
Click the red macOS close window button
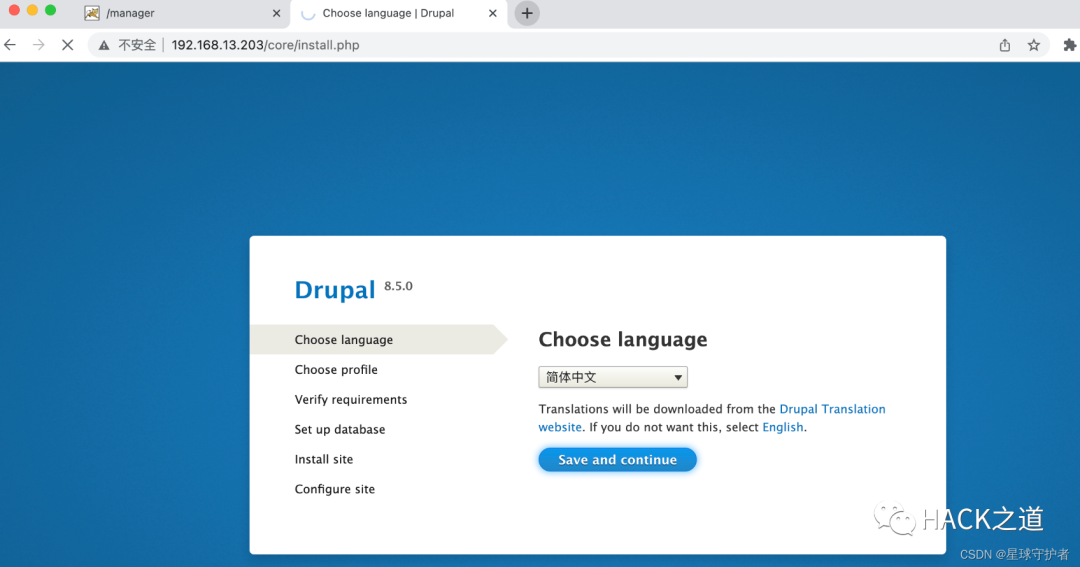click(14, 10)
